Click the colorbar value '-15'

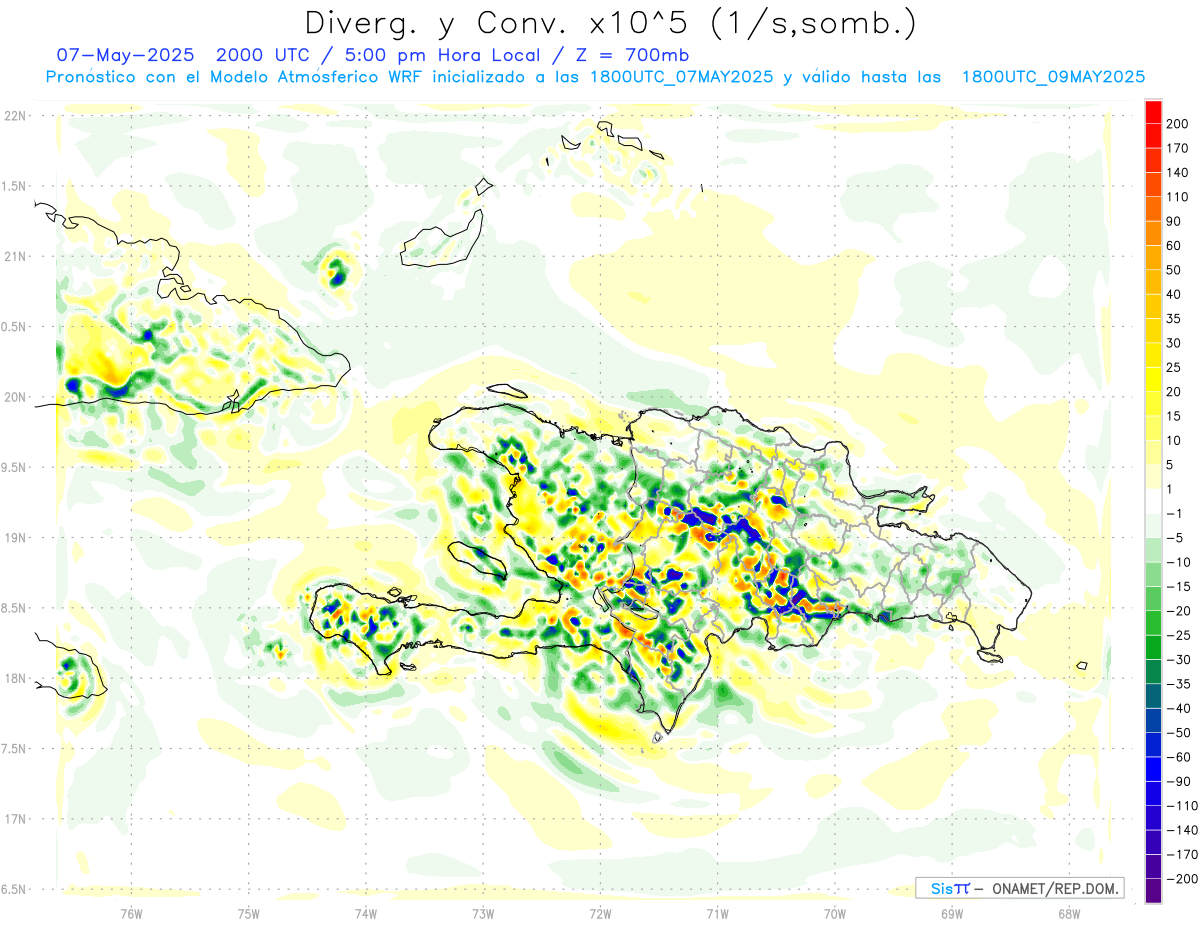(x=1177, y=587)
